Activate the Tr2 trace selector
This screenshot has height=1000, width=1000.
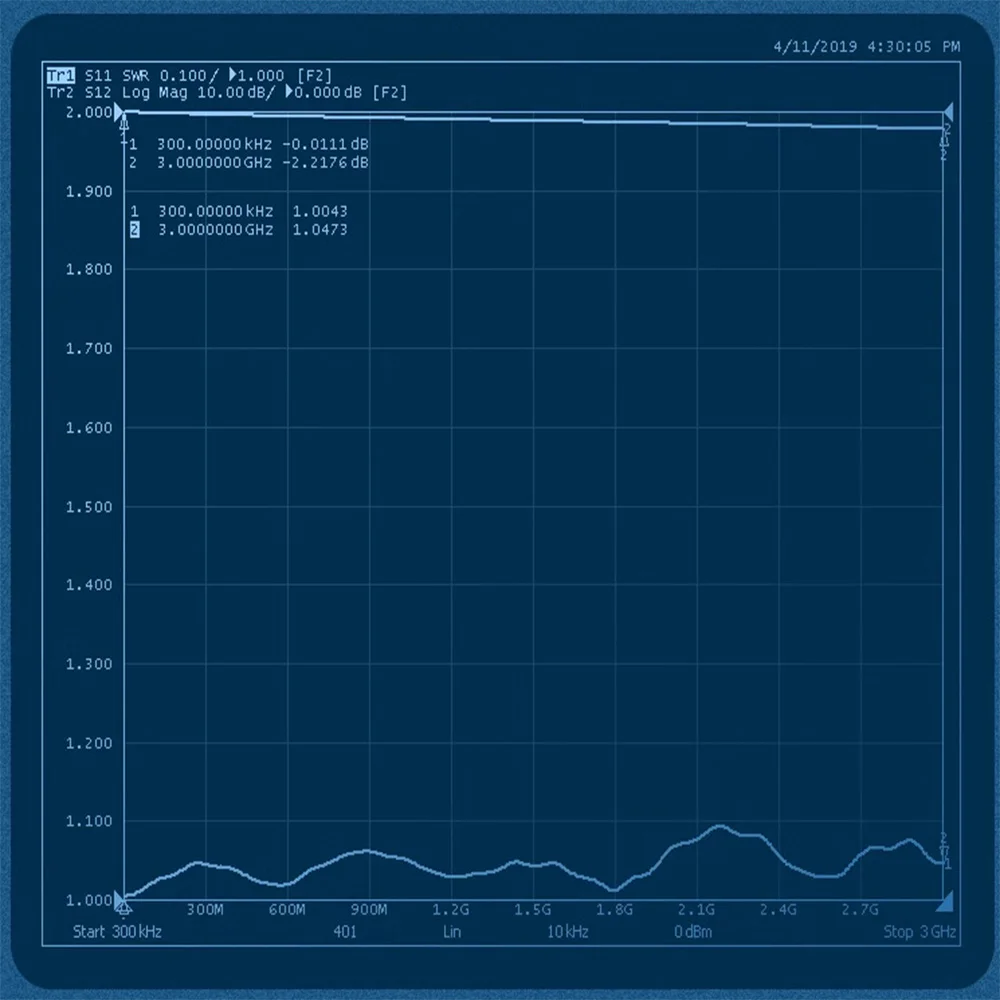pyautogui.click(x=63, y=92)
